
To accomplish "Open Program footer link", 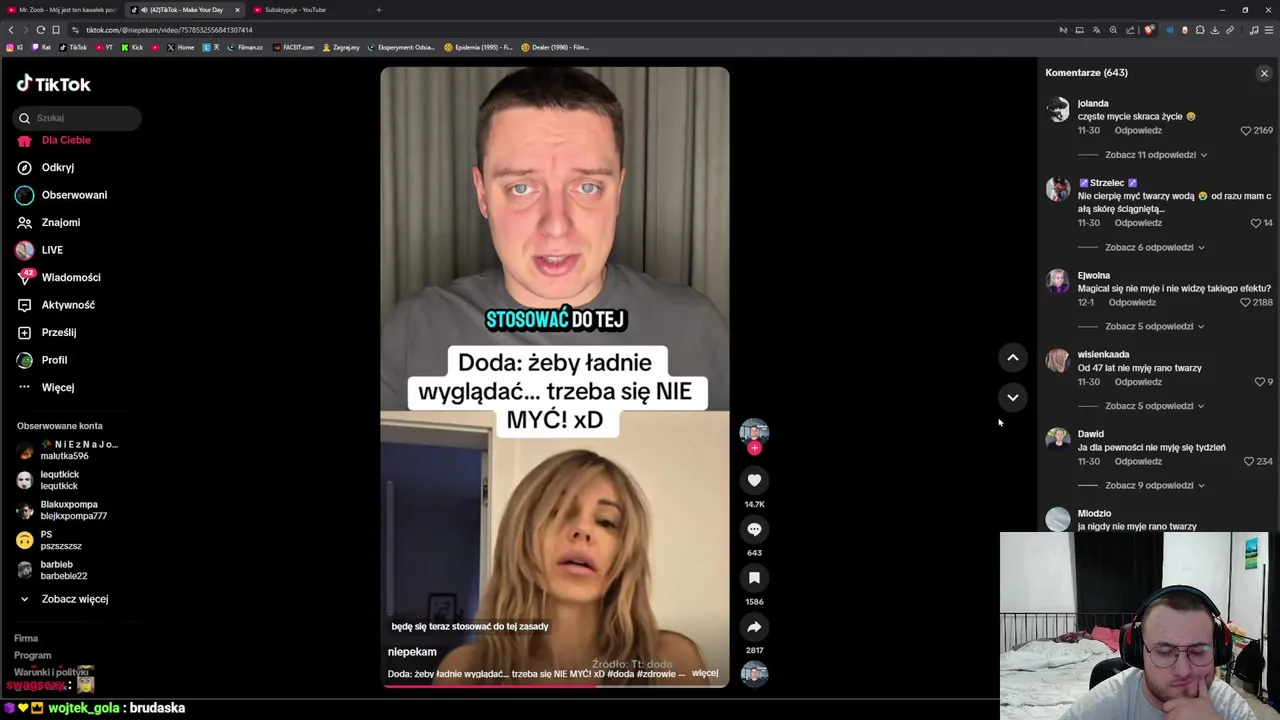I will (x=33, y=655).
